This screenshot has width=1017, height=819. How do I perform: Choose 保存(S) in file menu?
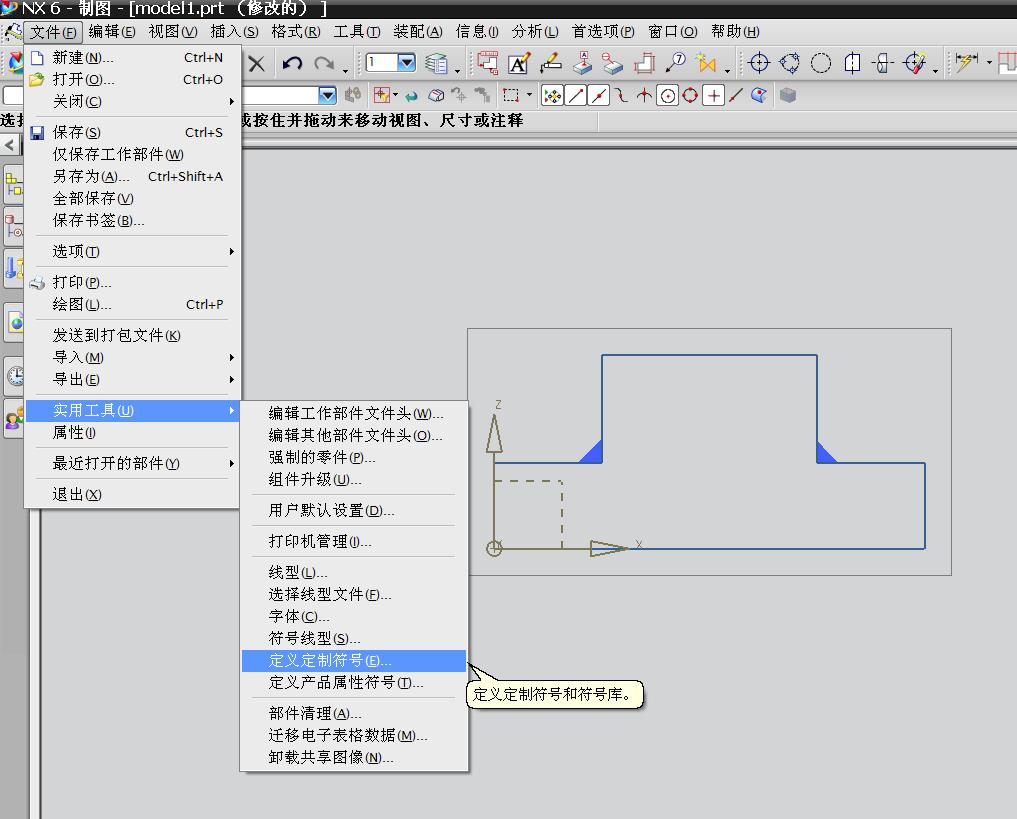tap(132, 132)
